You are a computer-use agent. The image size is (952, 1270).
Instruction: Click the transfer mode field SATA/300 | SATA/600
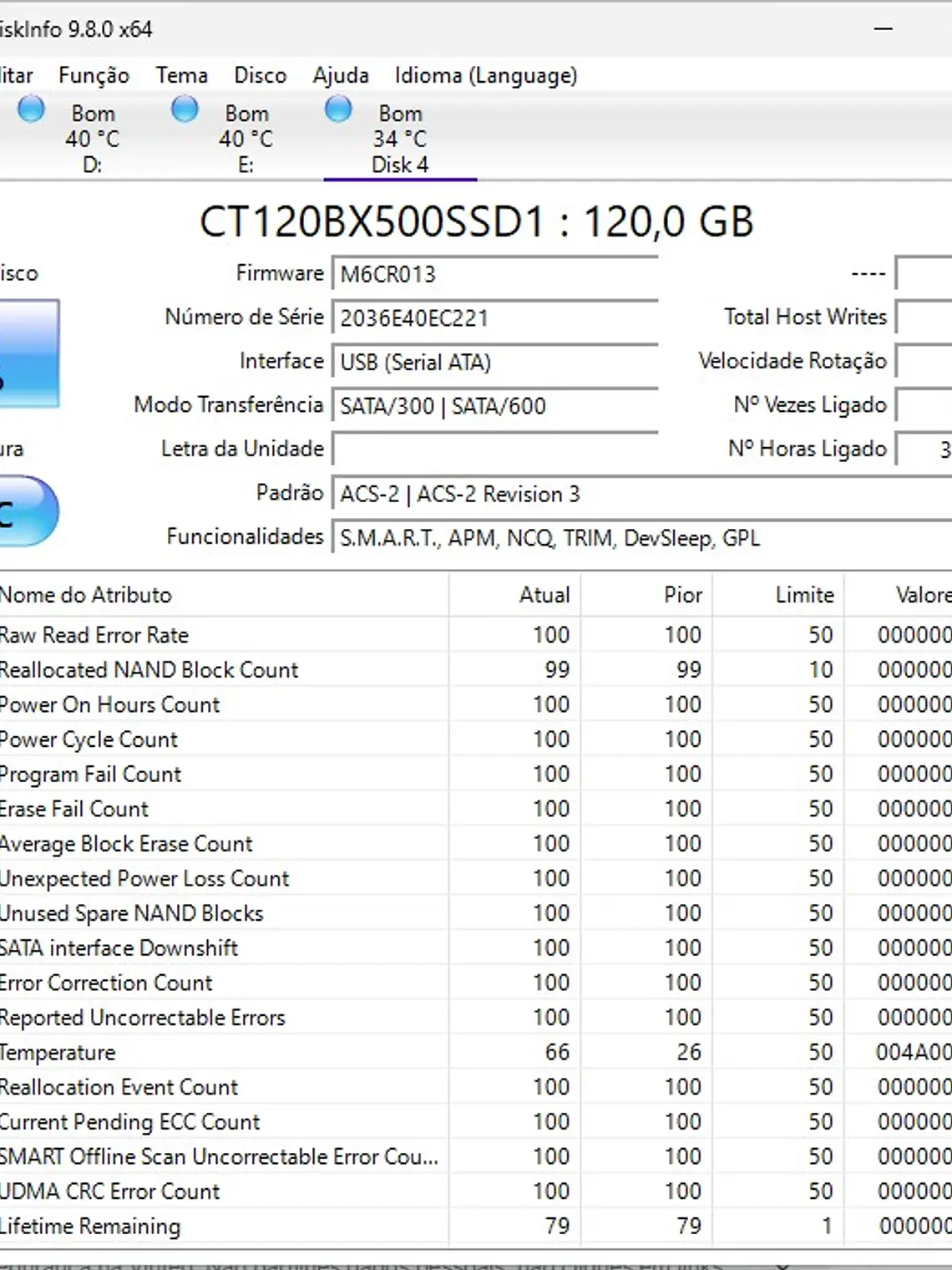click(x=495, y=406)
